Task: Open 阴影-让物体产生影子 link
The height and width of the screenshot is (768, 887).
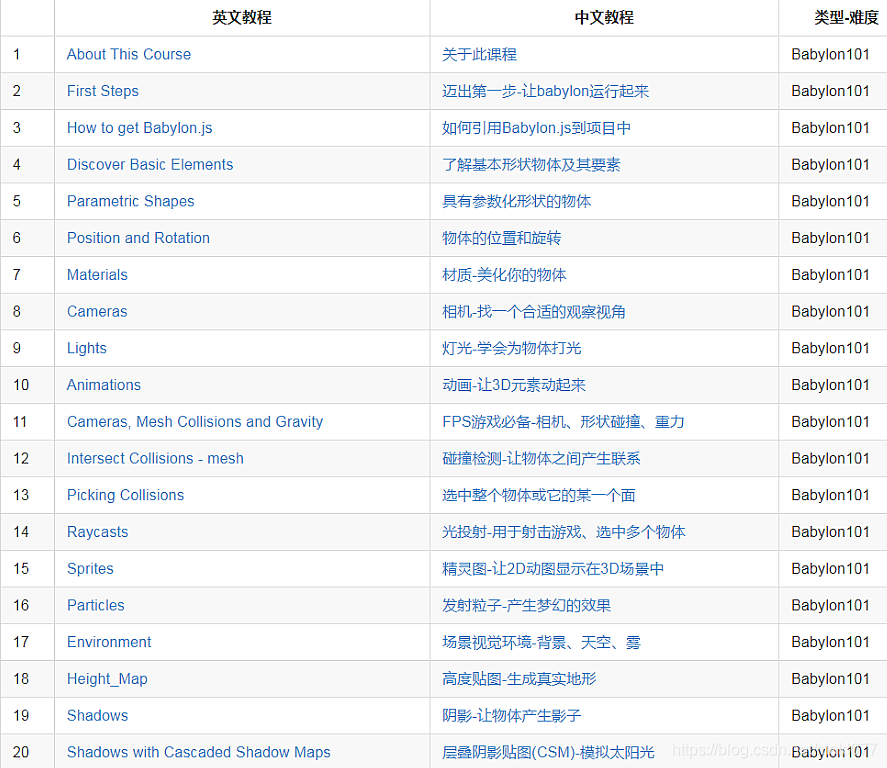Action: click(x=511, y=716)
